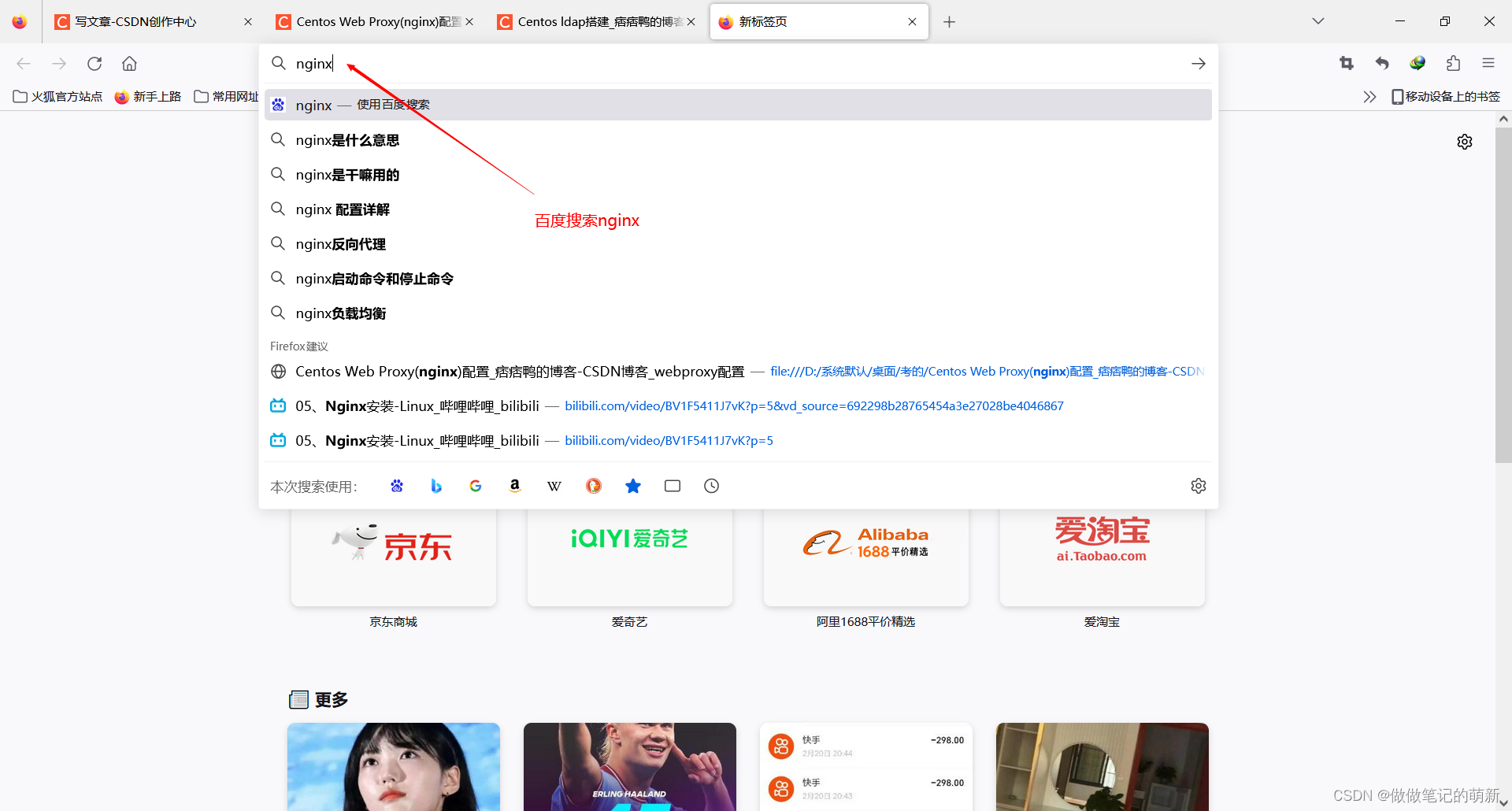Screen dimensions: 1512x811
Task: Click the go arrow in the address bar
Action: tap(1198, 64)
